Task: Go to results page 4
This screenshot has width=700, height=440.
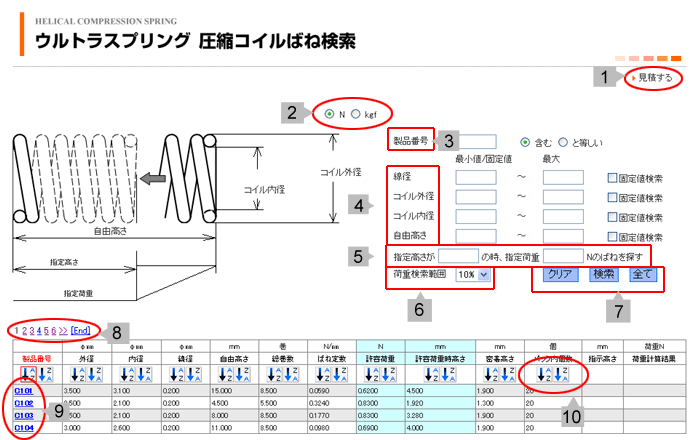Action: pos(39,331)
